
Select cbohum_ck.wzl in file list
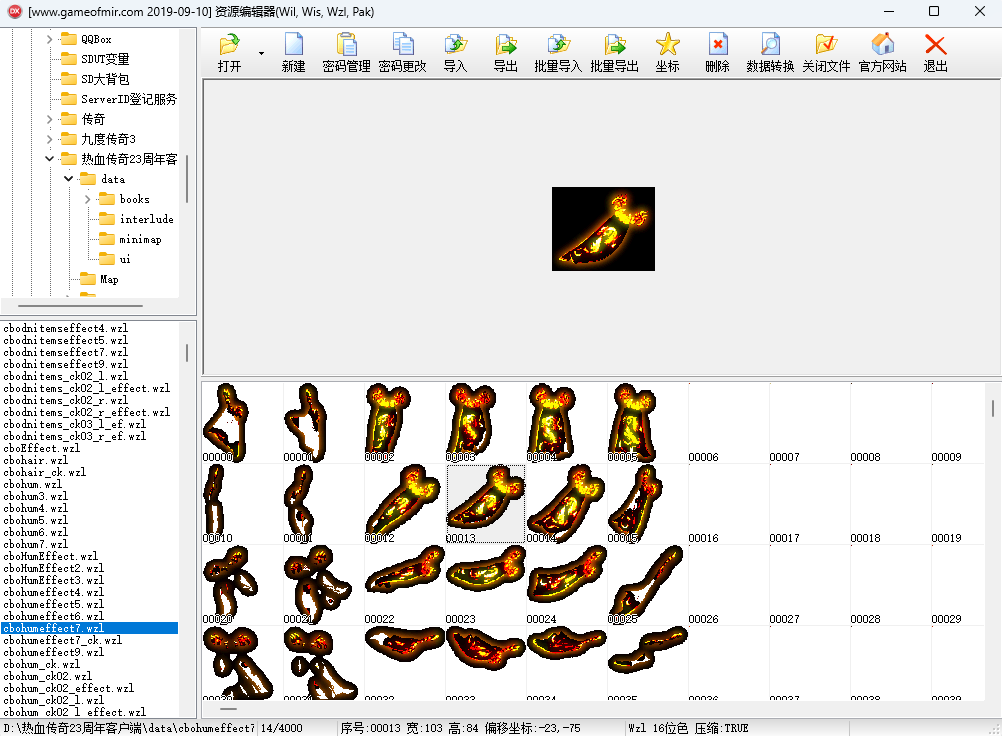42,664
